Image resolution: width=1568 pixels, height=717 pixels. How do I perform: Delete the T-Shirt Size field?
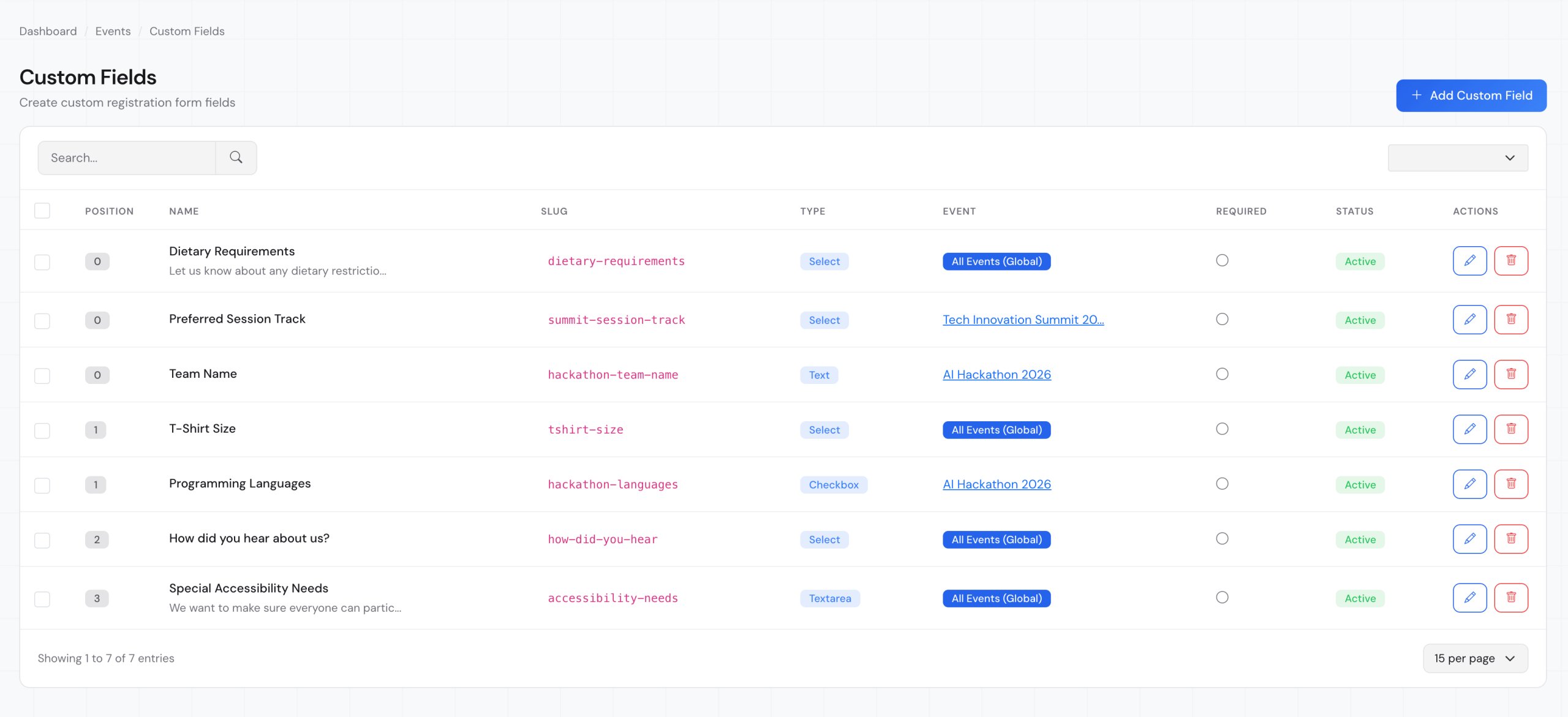click(1510, 429)
